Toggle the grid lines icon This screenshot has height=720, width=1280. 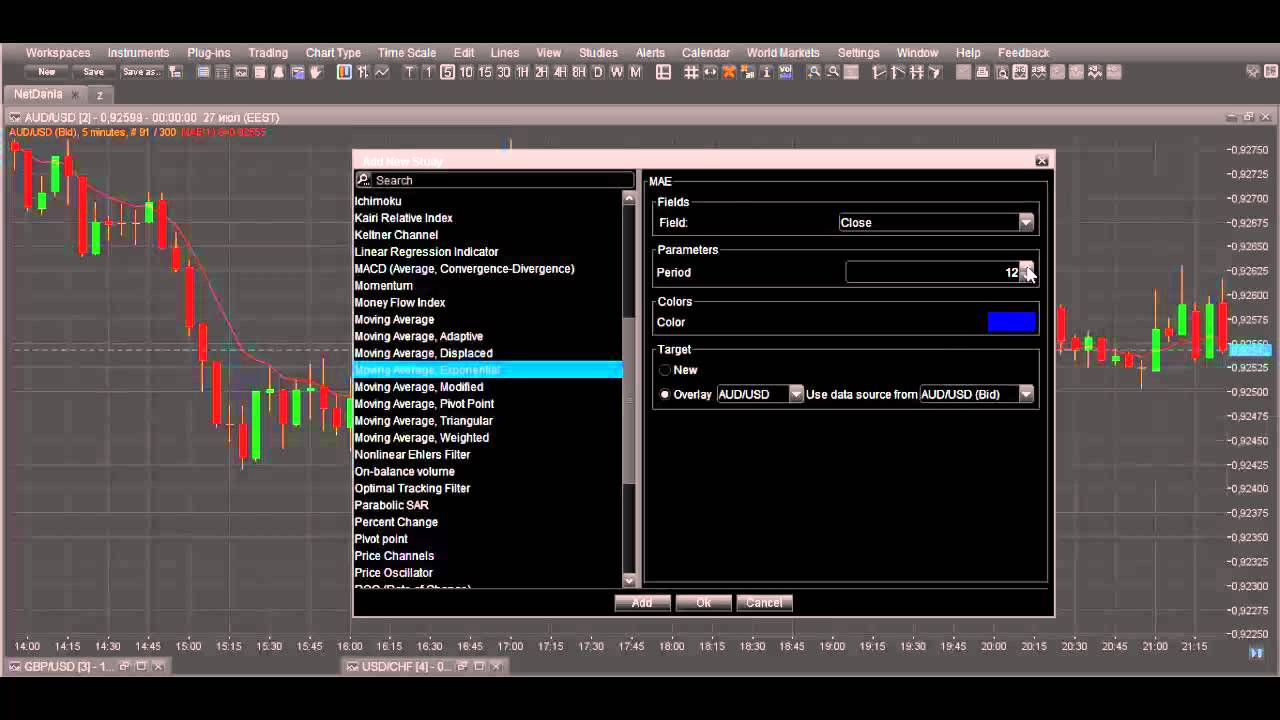[x=690, y=72]
